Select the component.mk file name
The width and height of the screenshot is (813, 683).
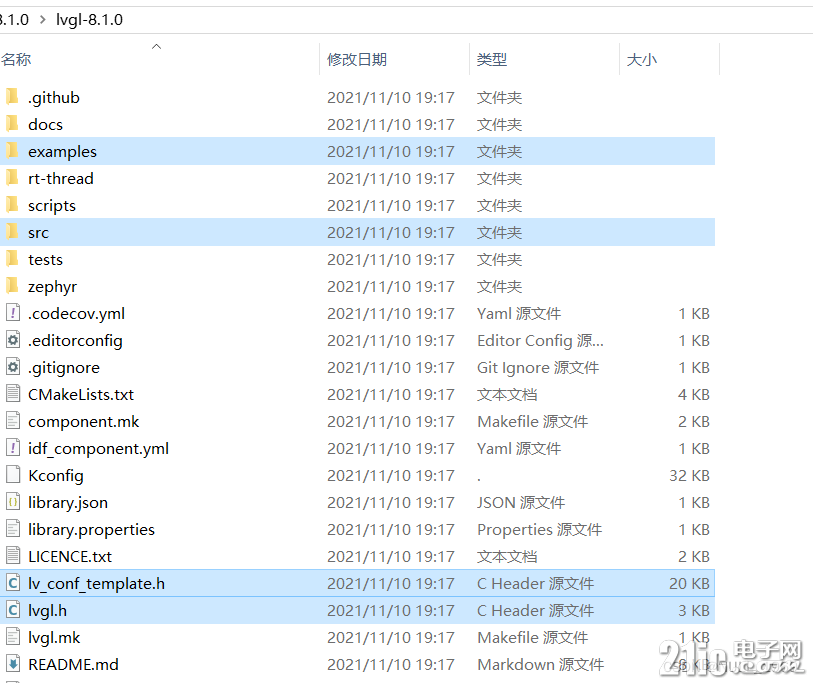[x=83, y=421]
